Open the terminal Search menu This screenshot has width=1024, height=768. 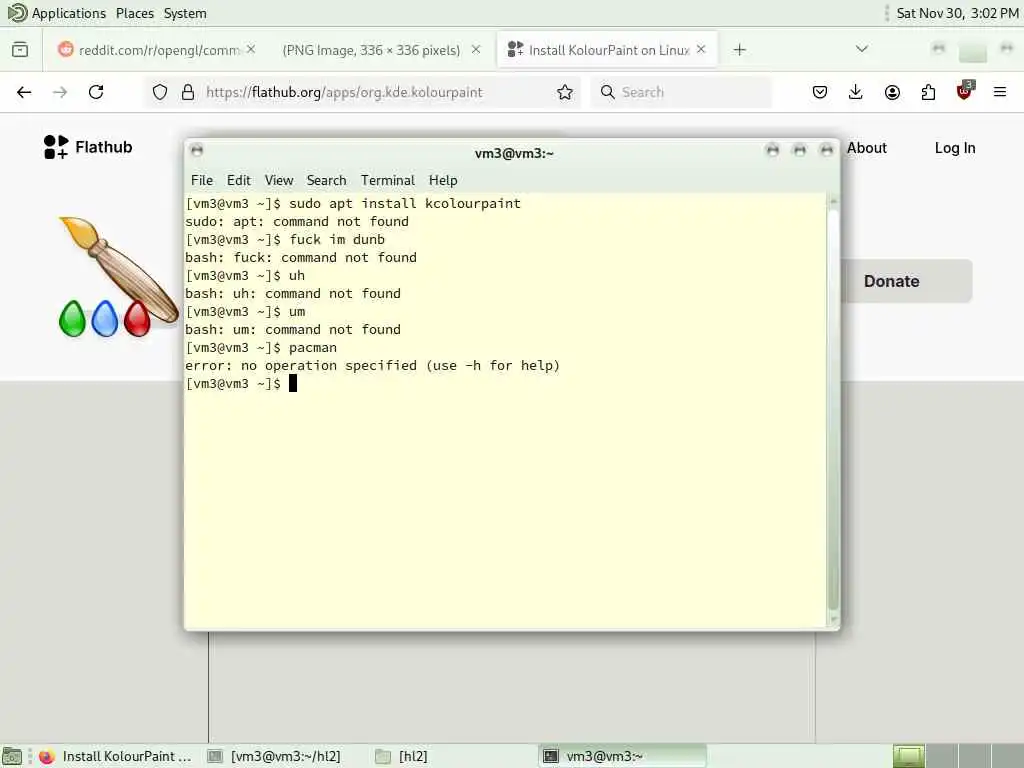327,180
